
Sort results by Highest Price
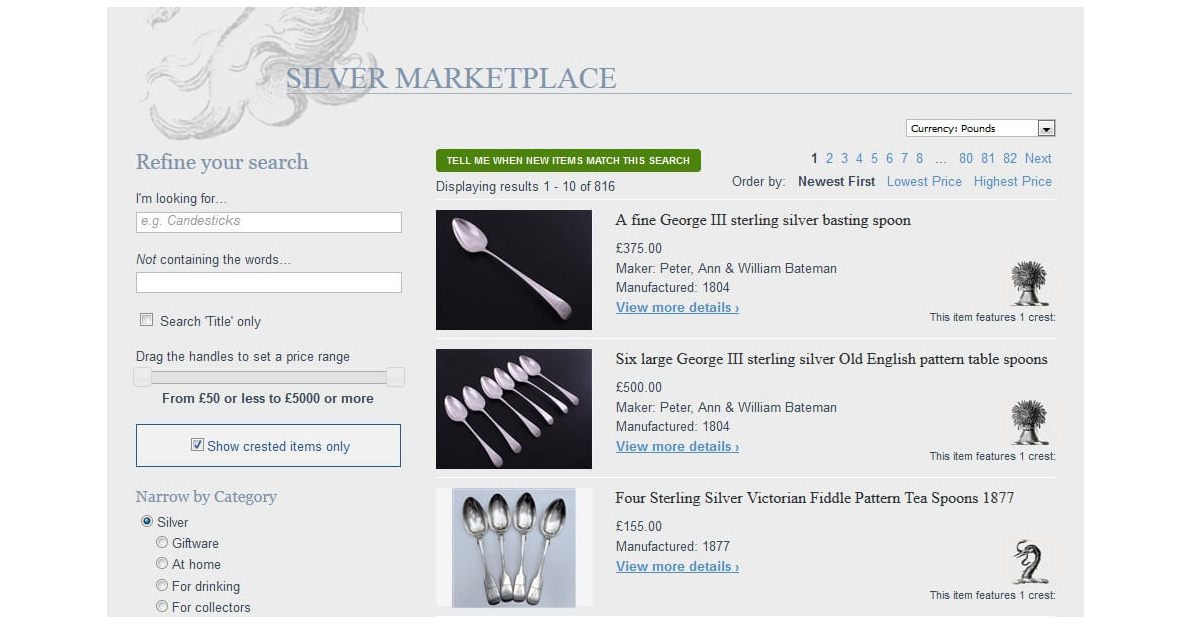1013,181
